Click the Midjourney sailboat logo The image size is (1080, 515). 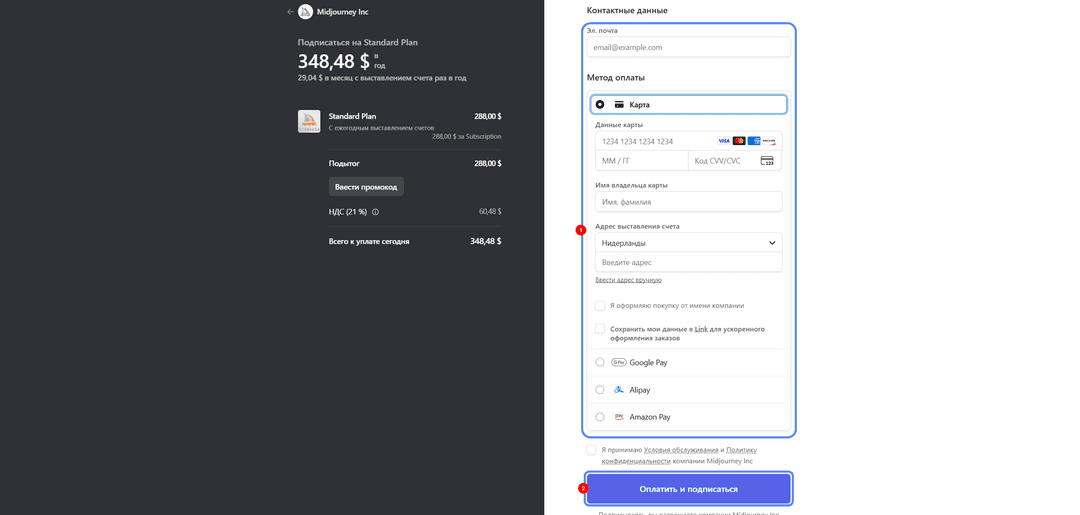click(305, 12)
